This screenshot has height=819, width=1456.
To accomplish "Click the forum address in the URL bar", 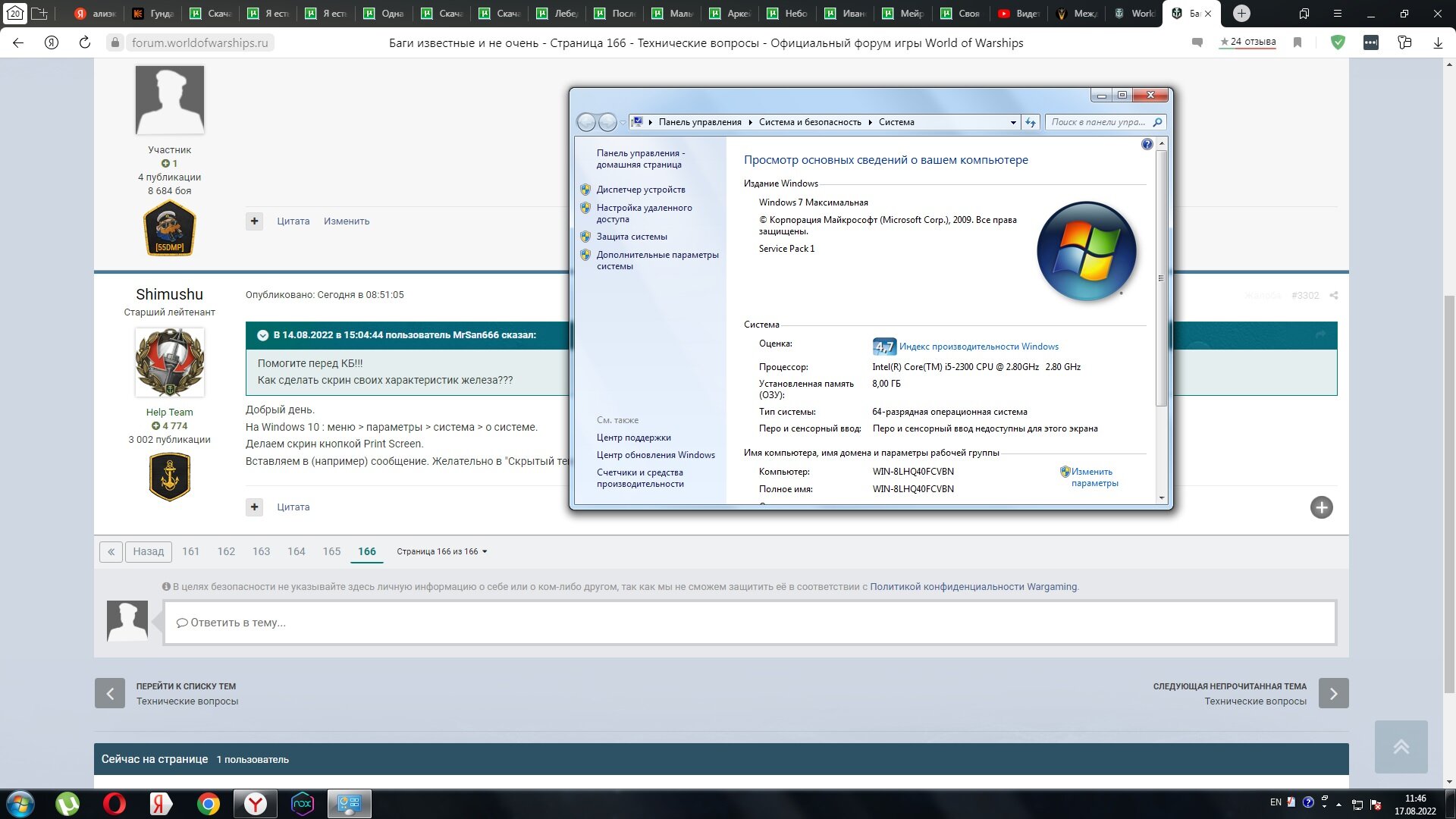I will 199,43.
